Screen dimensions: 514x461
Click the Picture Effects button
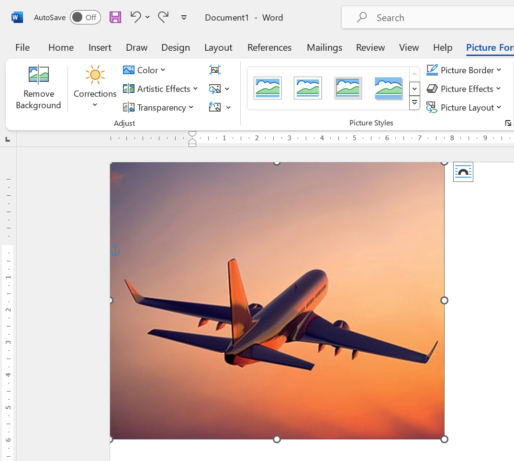pyautogui.click(x=464, y=89)
